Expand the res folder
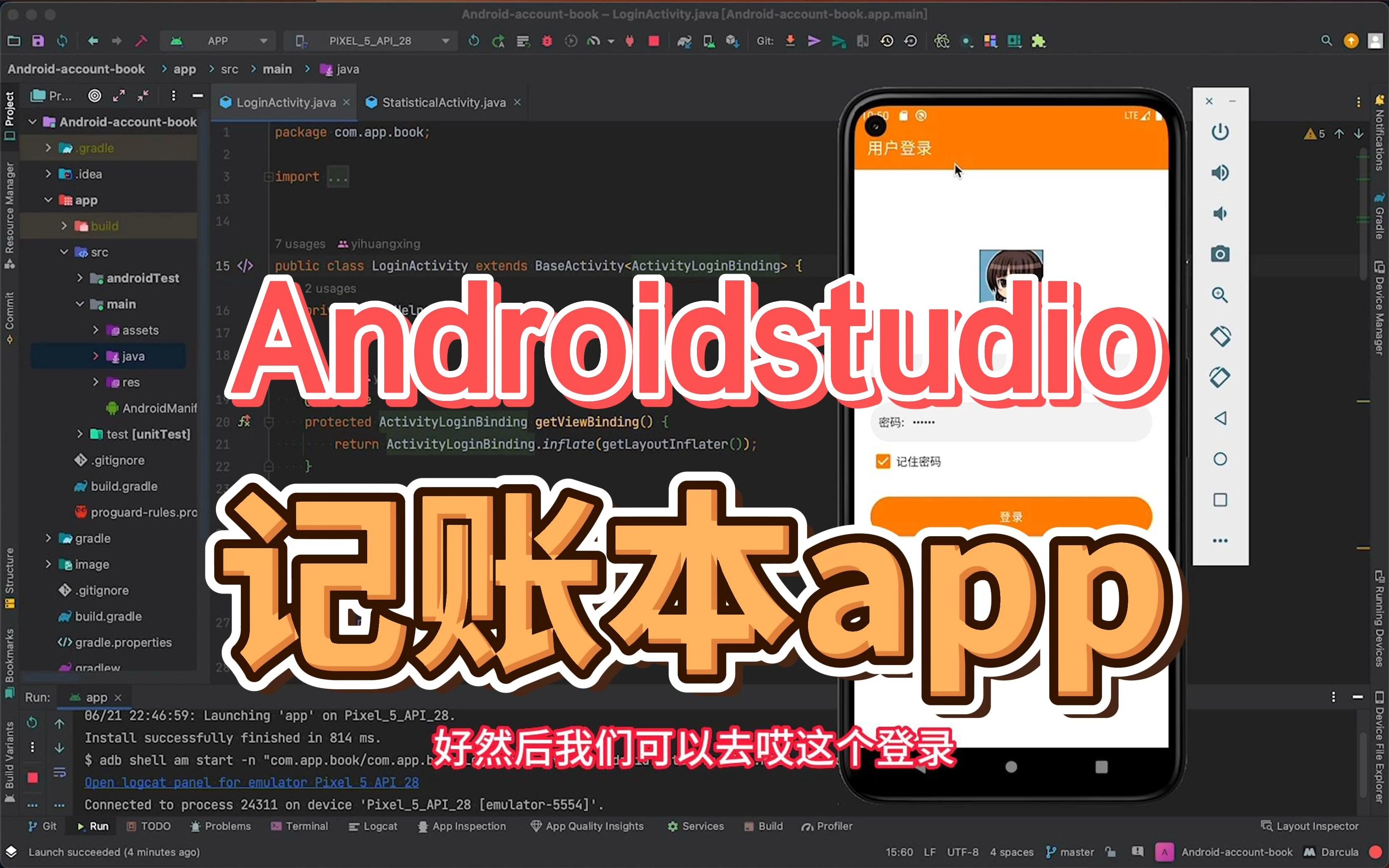 [x=96, y=382]
